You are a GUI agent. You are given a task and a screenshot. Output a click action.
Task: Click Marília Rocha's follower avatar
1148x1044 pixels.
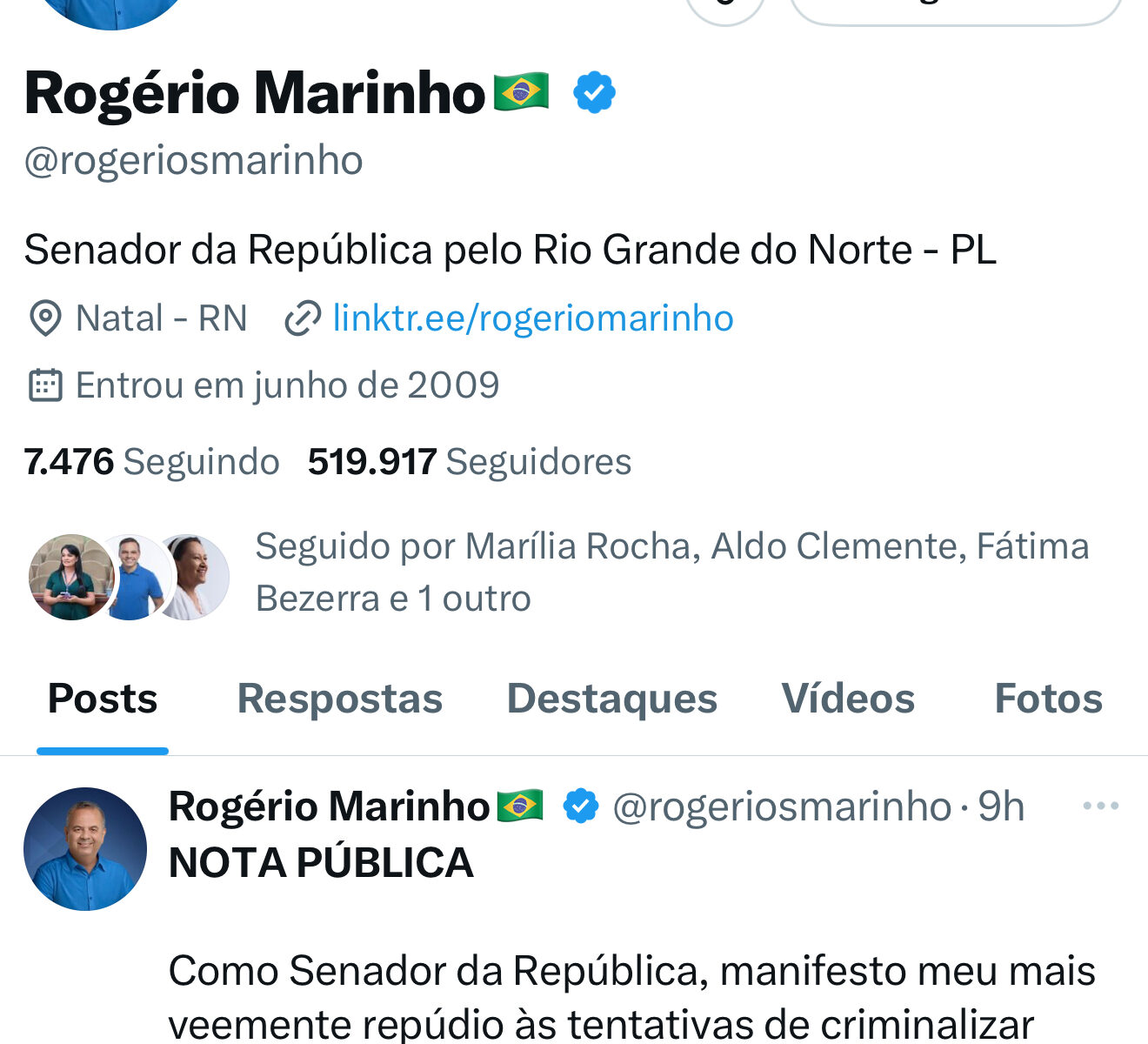click(70, 577)
